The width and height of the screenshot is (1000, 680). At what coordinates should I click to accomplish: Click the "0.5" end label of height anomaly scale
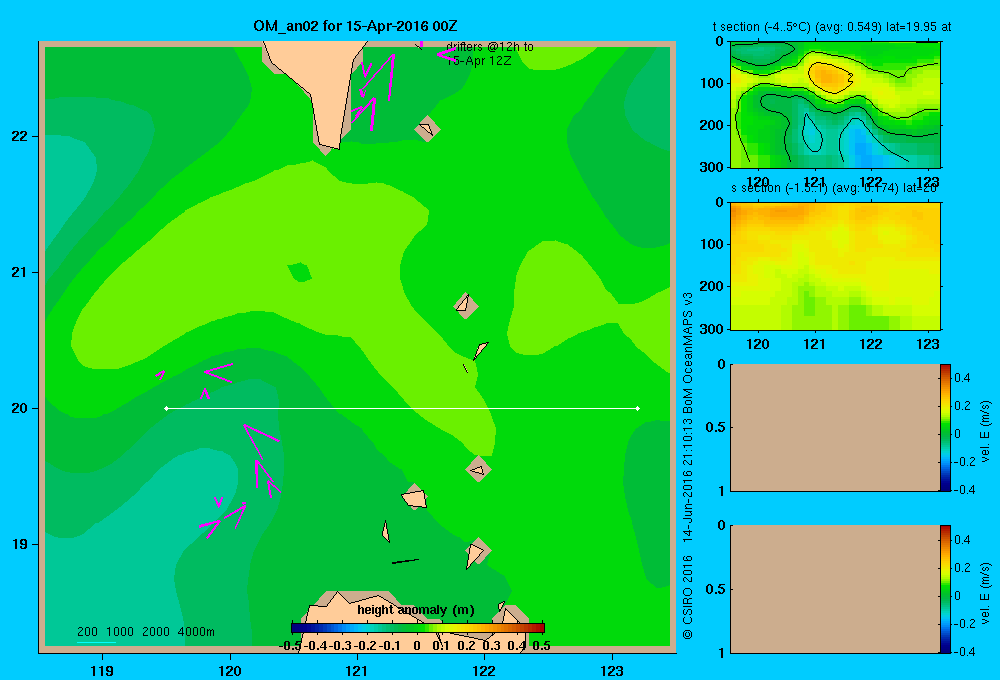(541, 646)
